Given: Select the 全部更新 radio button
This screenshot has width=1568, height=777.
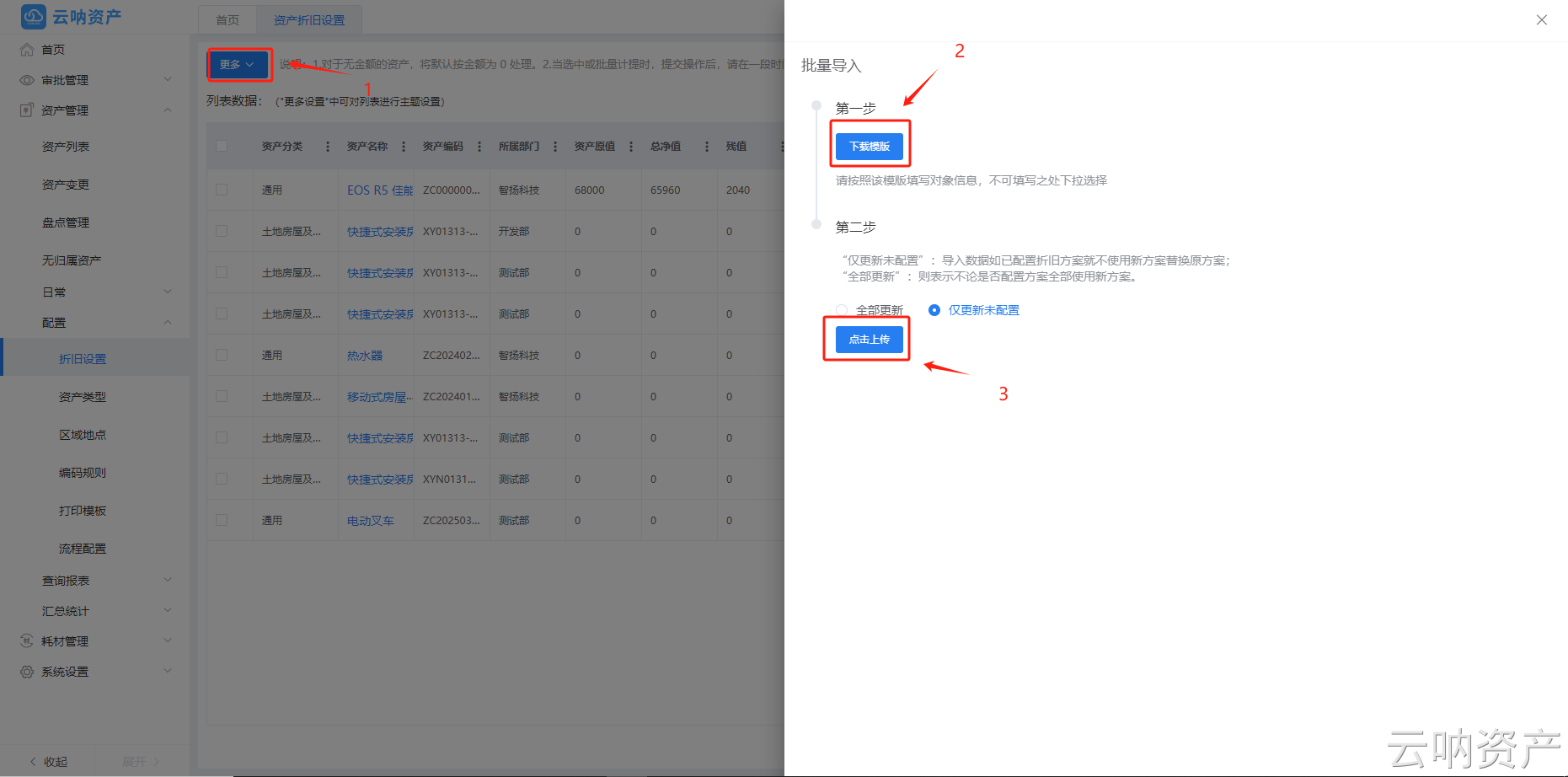Looking at the screenshot, I should (x=841, y=310).
